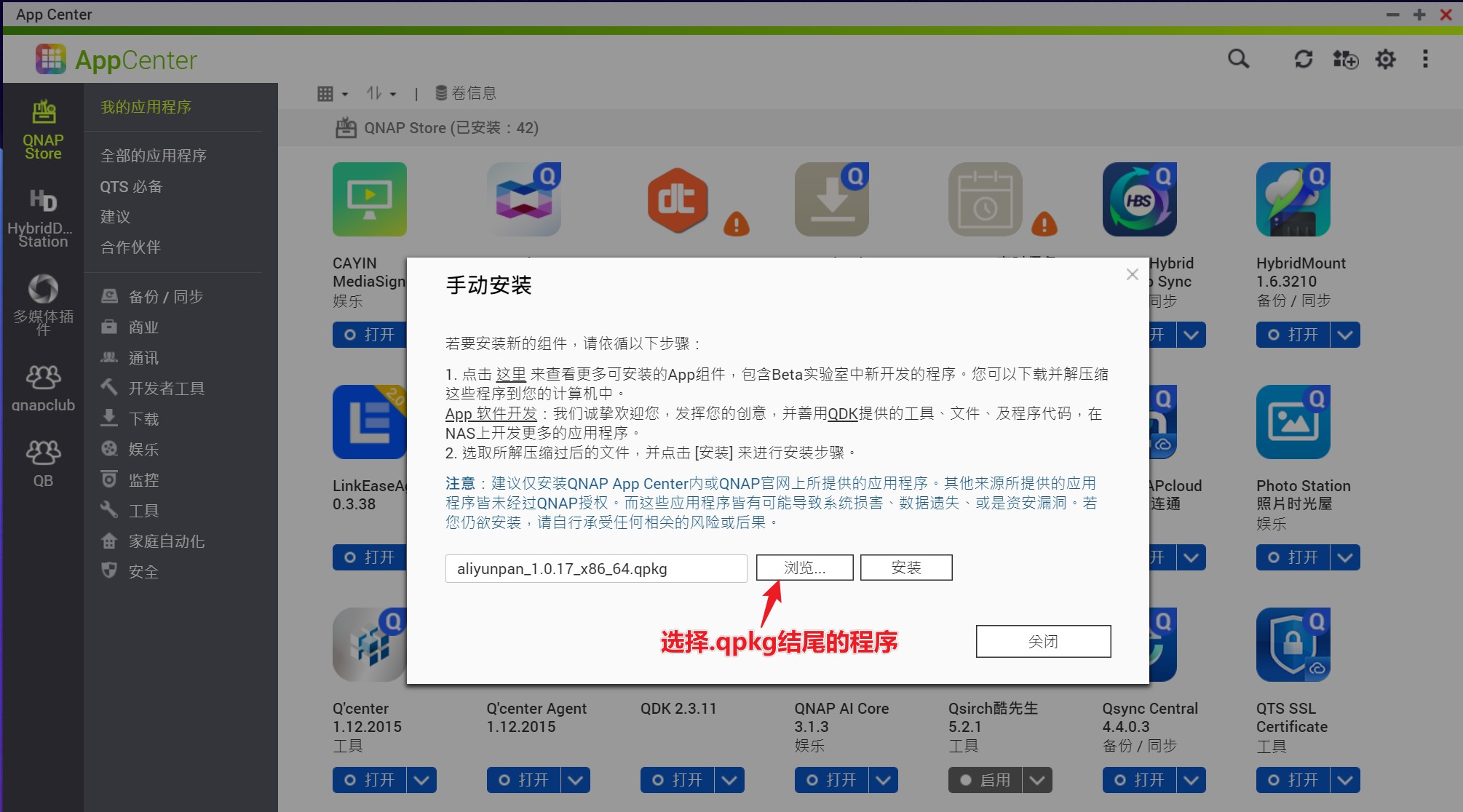Close manual install dialog with X
1463x812 pixels.
(1132, 274)
